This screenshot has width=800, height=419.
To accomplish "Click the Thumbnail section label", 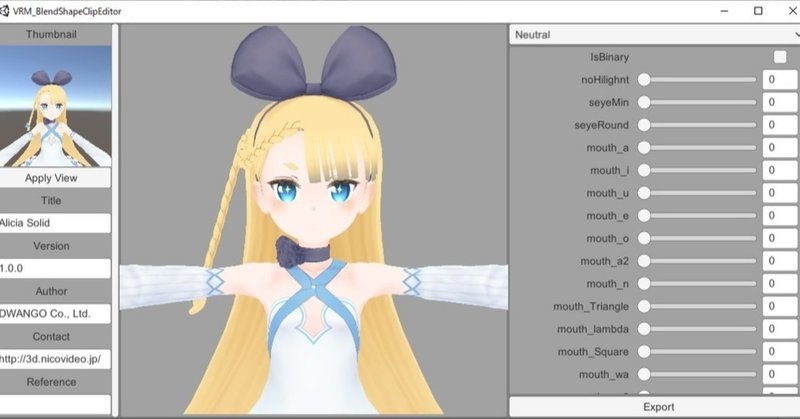I will (x=51, y=34).
